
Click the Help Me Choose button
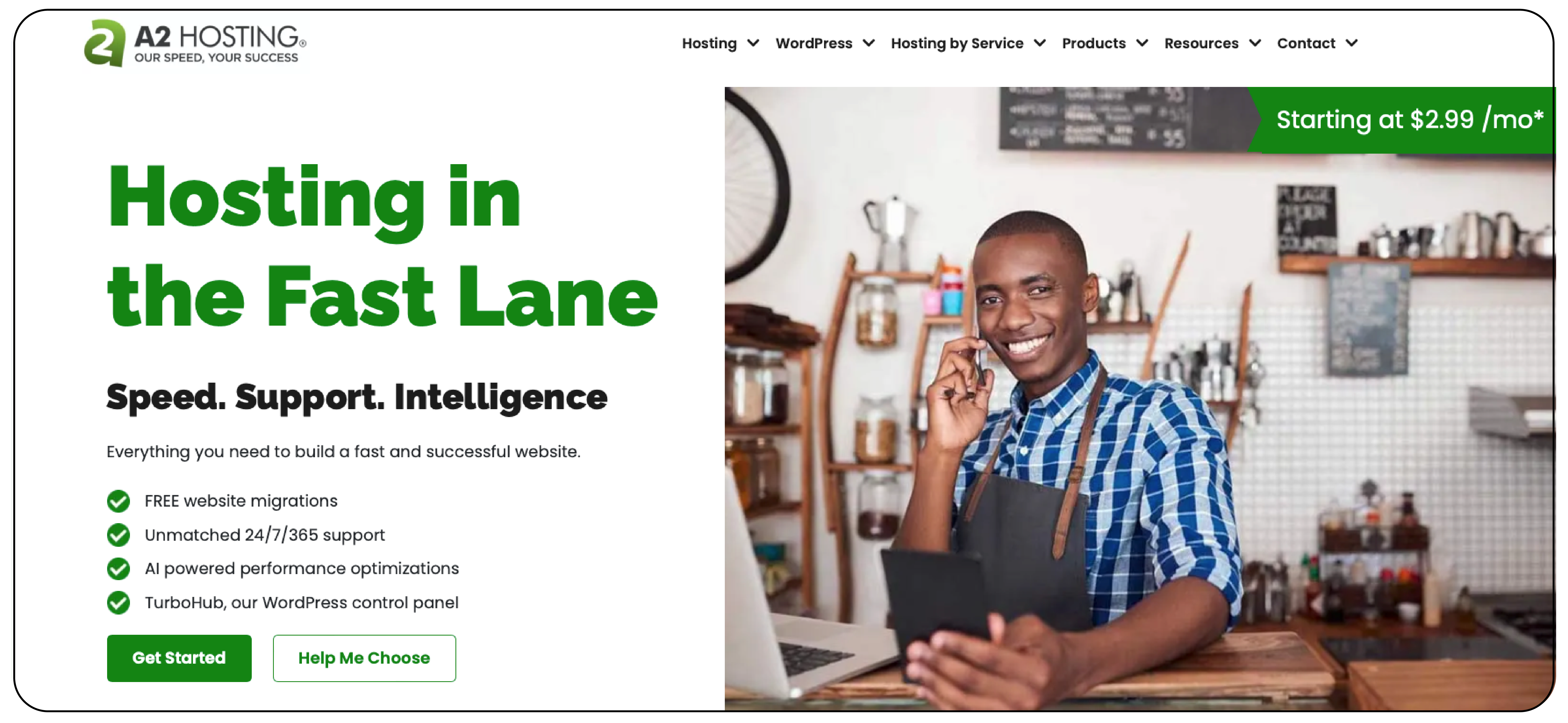coord(364,658)
